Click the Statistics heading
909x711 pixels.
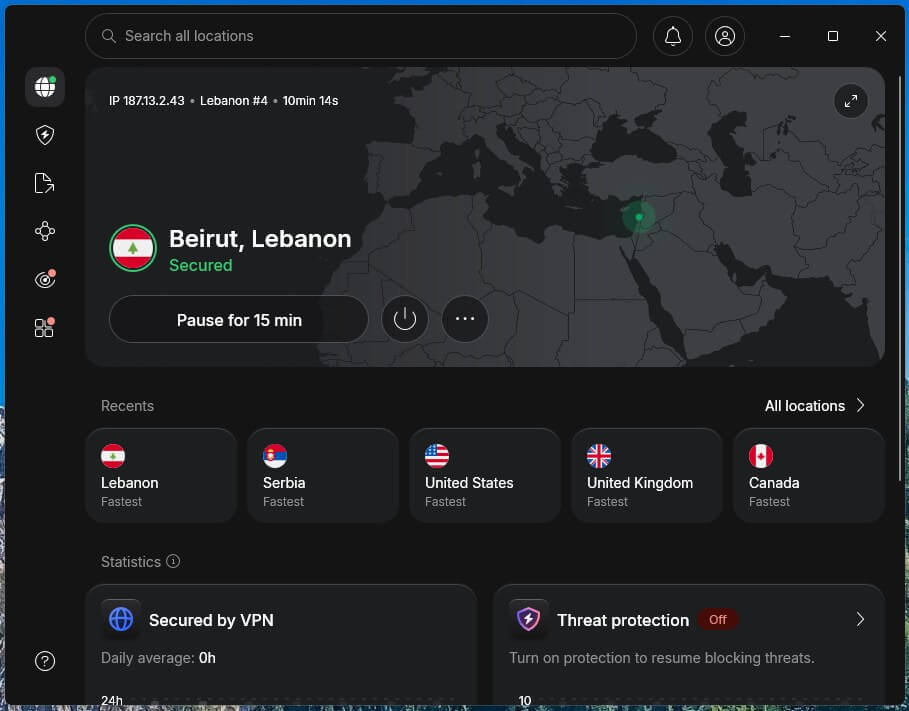pos(131,561)
